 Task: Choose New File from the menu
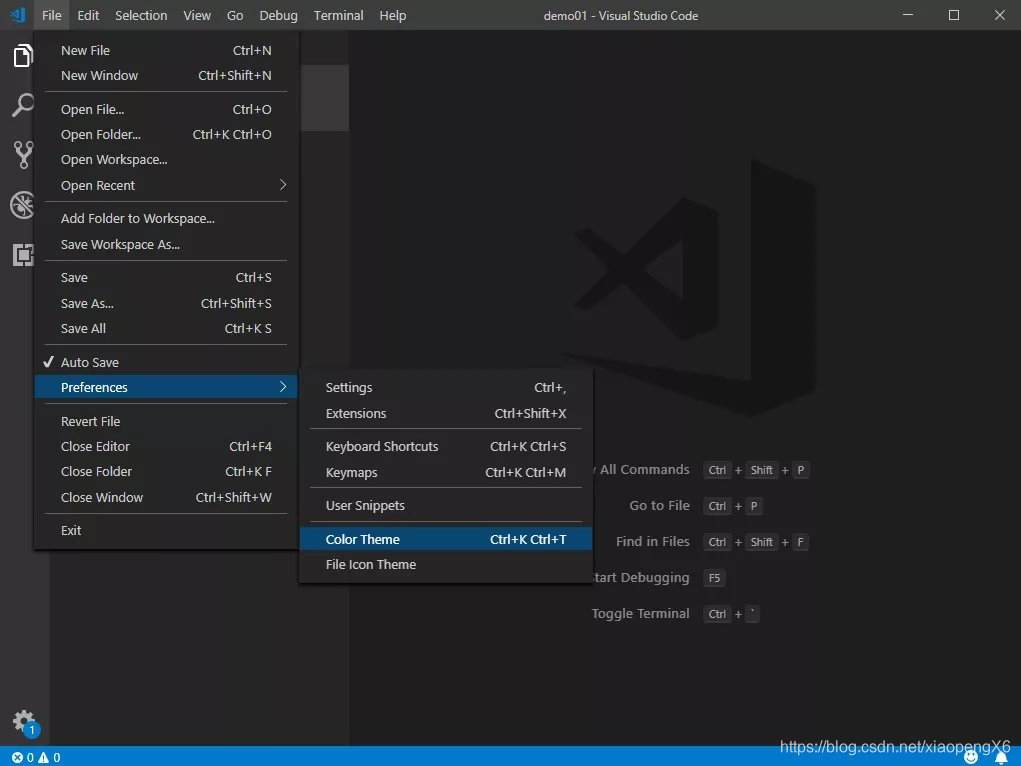pyautogui.click(x=166, y=50)
